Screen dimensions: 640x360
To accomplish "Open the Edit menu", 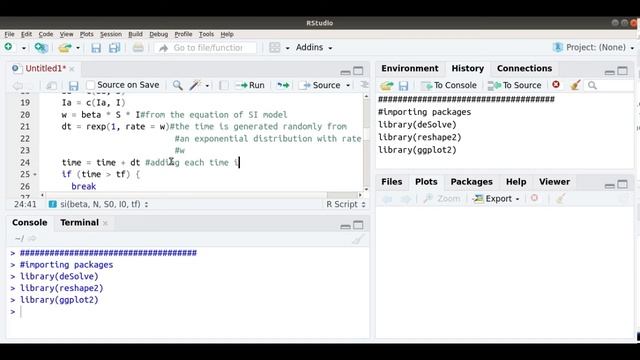I will pos(27,34).
